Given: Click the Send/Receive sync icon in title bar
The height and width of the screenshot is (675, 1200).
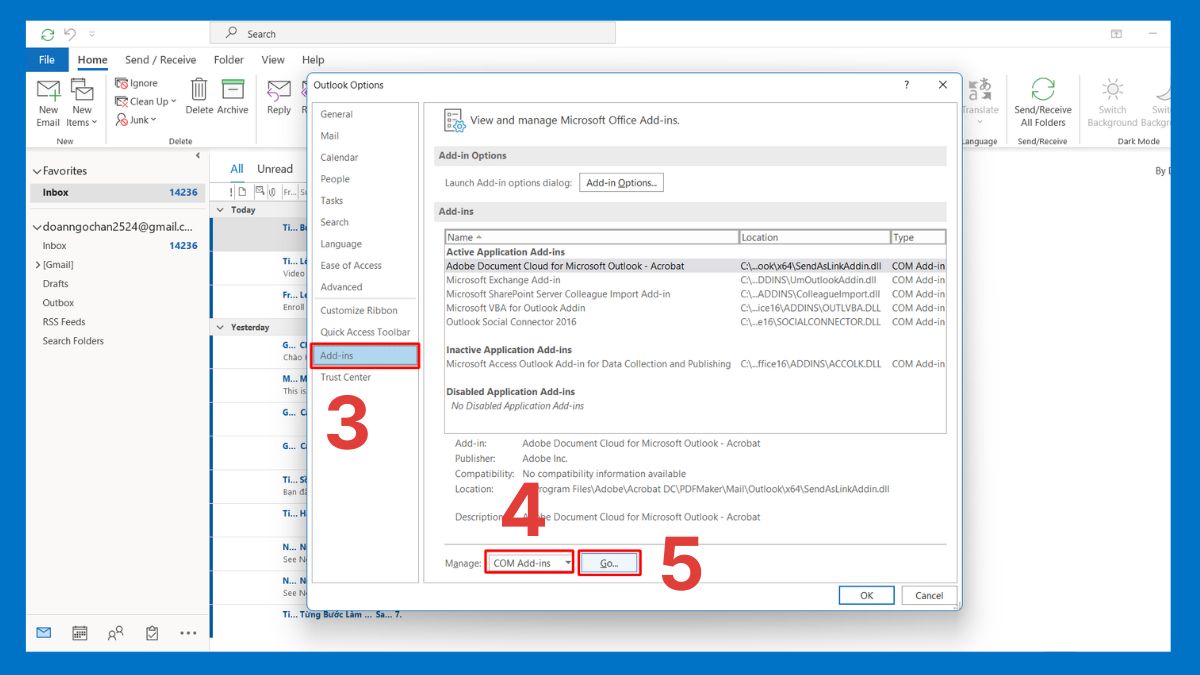Looking at the screenshot, I should tap(47, 34).
